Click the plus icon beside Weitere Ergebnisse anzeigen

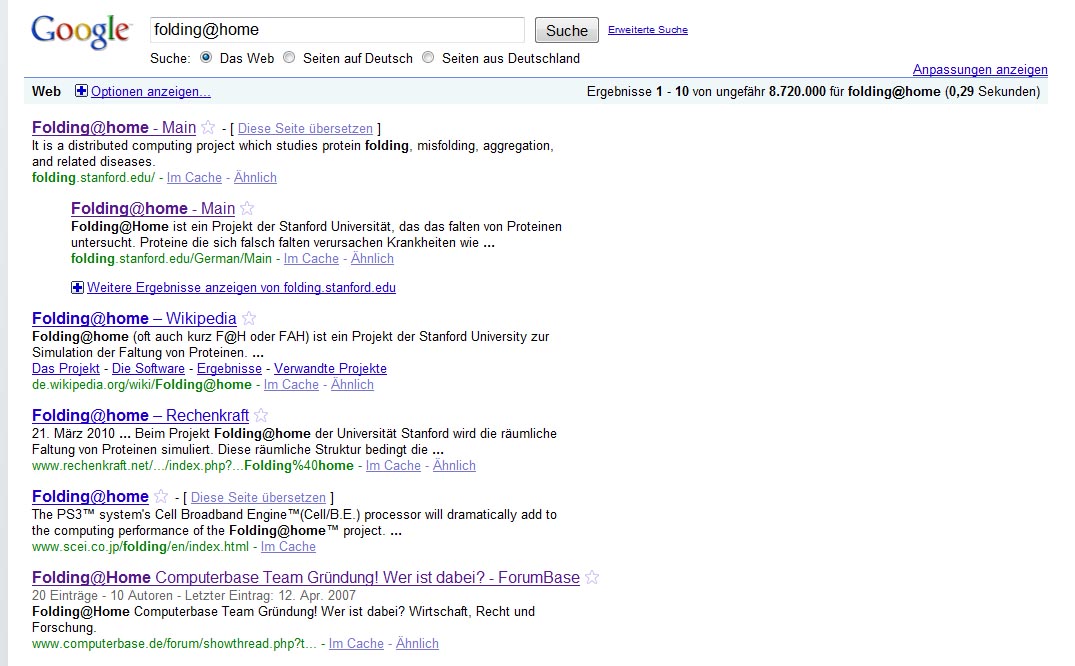[x=77, y=287]
